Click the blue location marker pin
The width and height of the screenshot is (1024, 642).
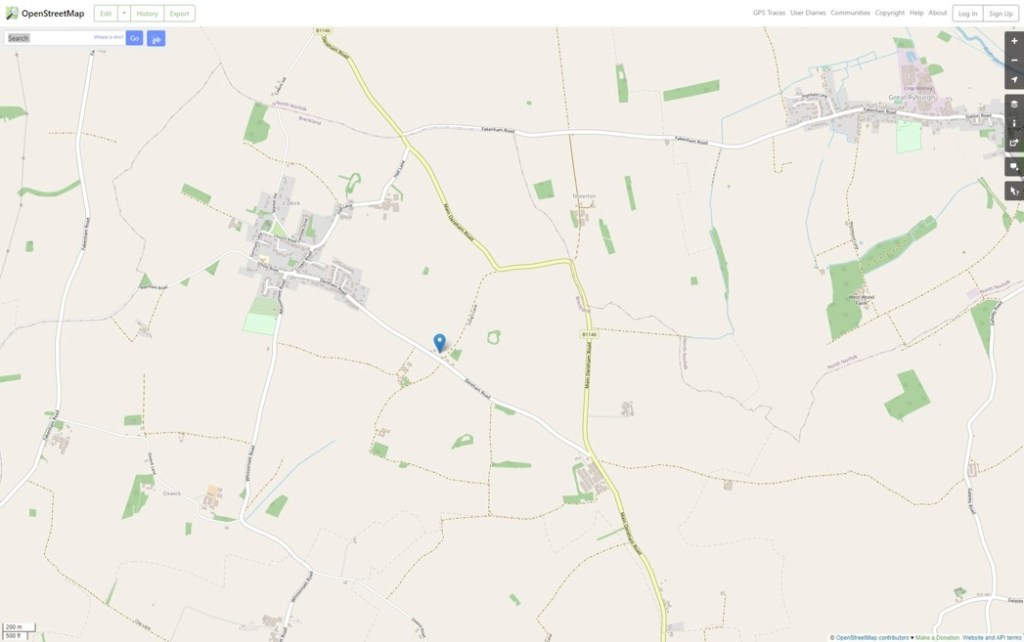[x=440, y=343]
